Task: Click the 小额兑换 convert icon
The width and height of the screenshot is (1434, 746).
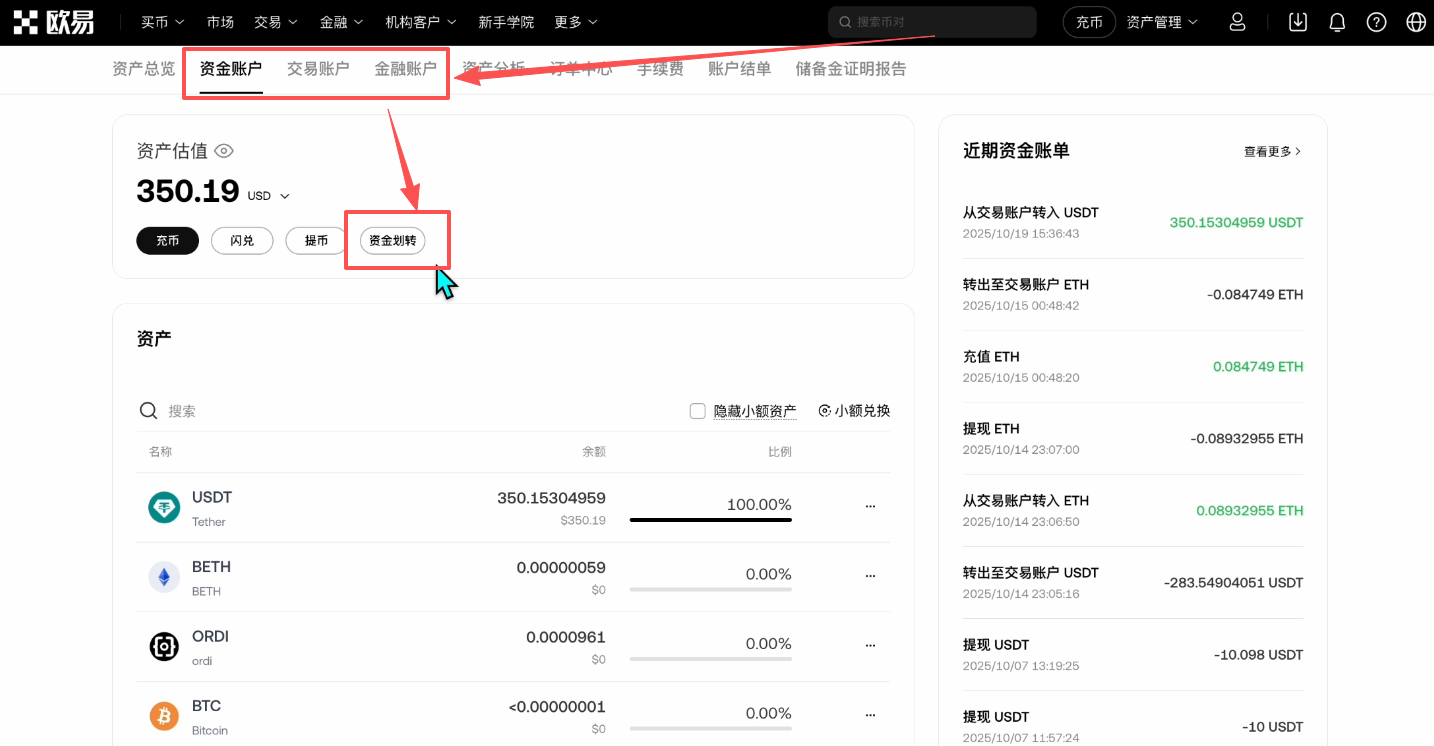Action: [x=825, y=410]
